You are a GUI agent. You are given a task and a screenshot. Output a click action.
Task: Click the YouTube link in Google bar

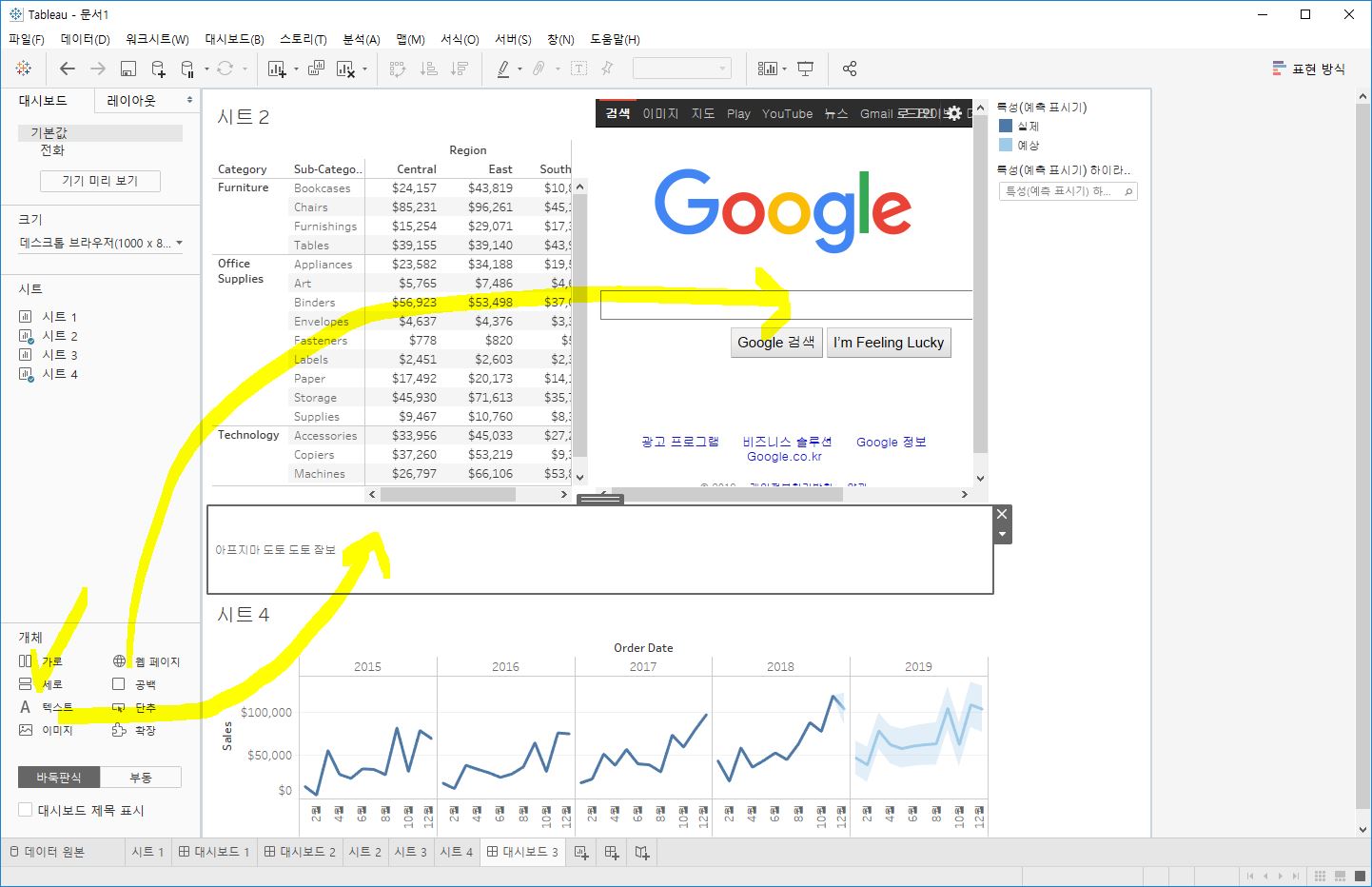pos(788,113)
